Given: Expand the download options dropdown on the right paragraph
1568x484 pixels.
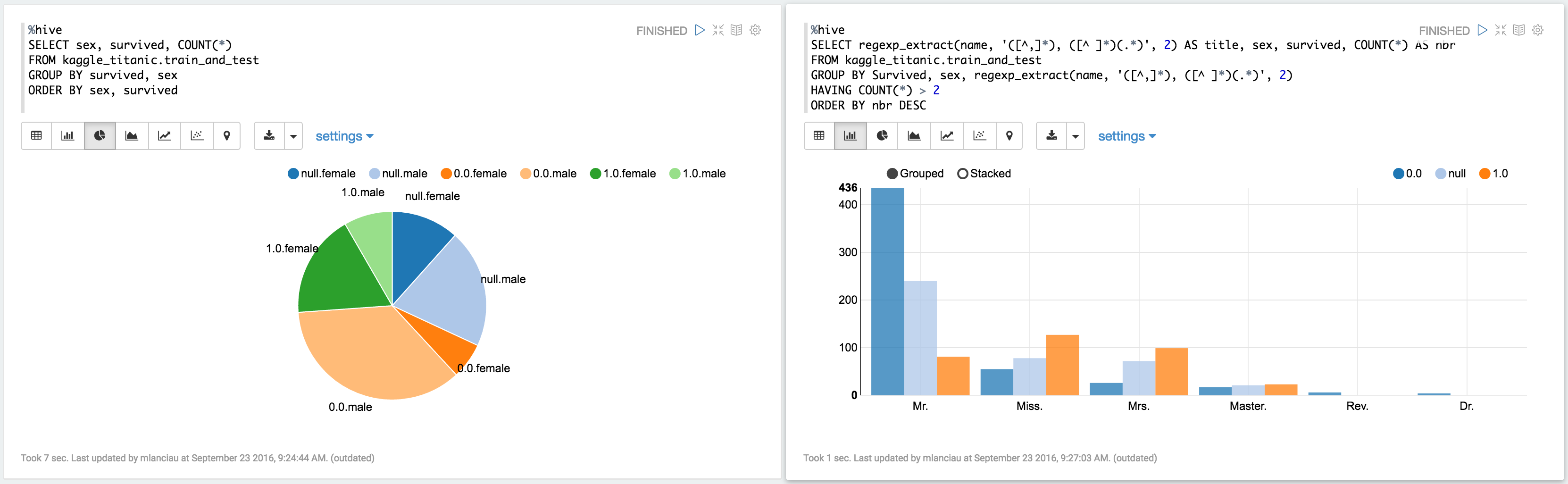Looking at the screenshot, I should [1075, 136].
